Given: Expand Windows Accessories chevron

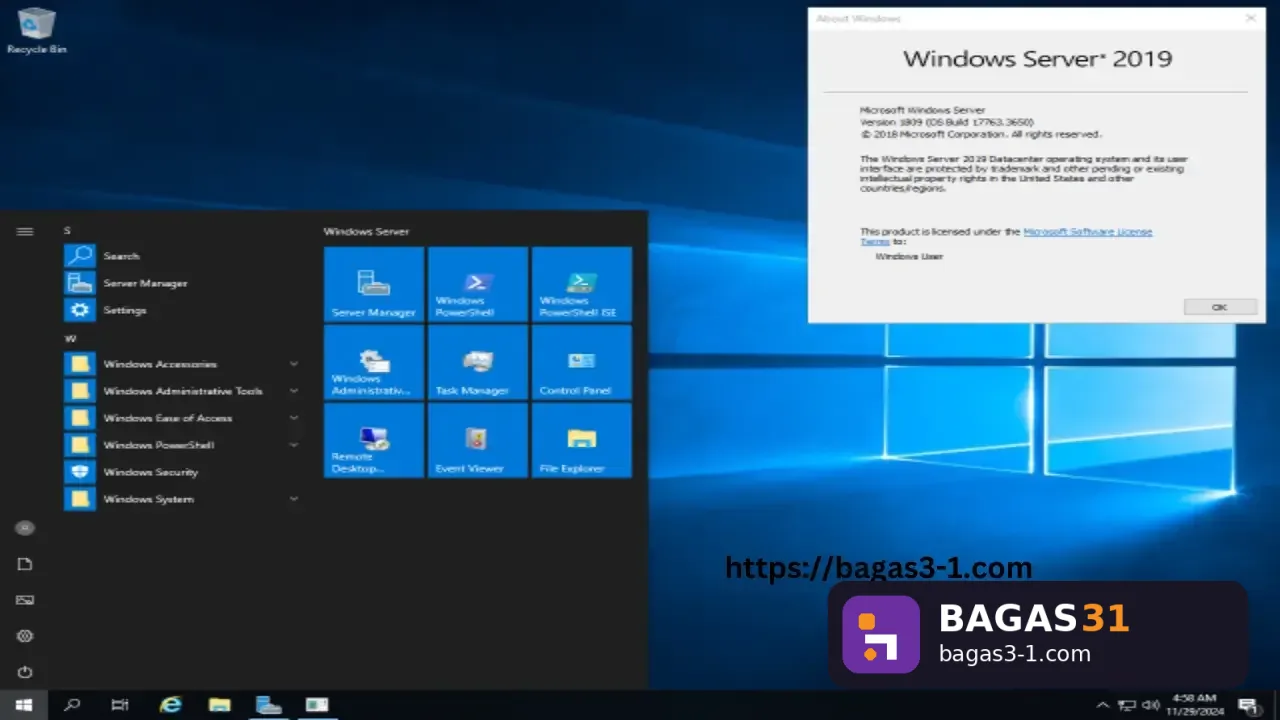Looking at the screenshot, I should 294,364.
